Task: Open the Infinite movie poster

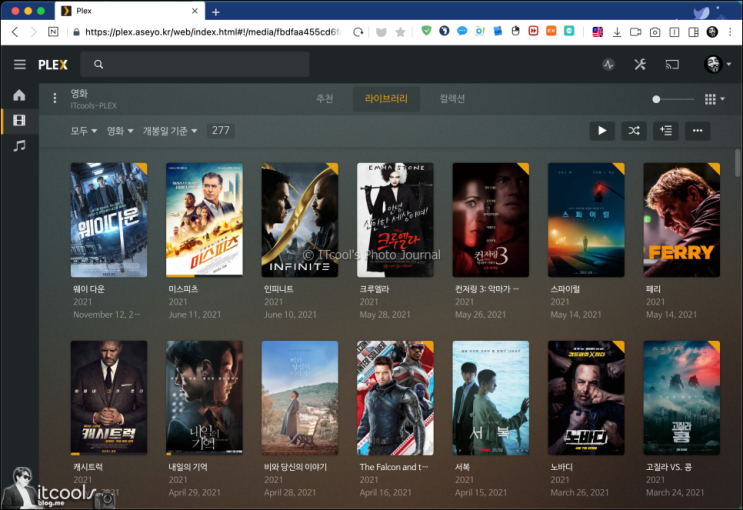Action: 300,220
